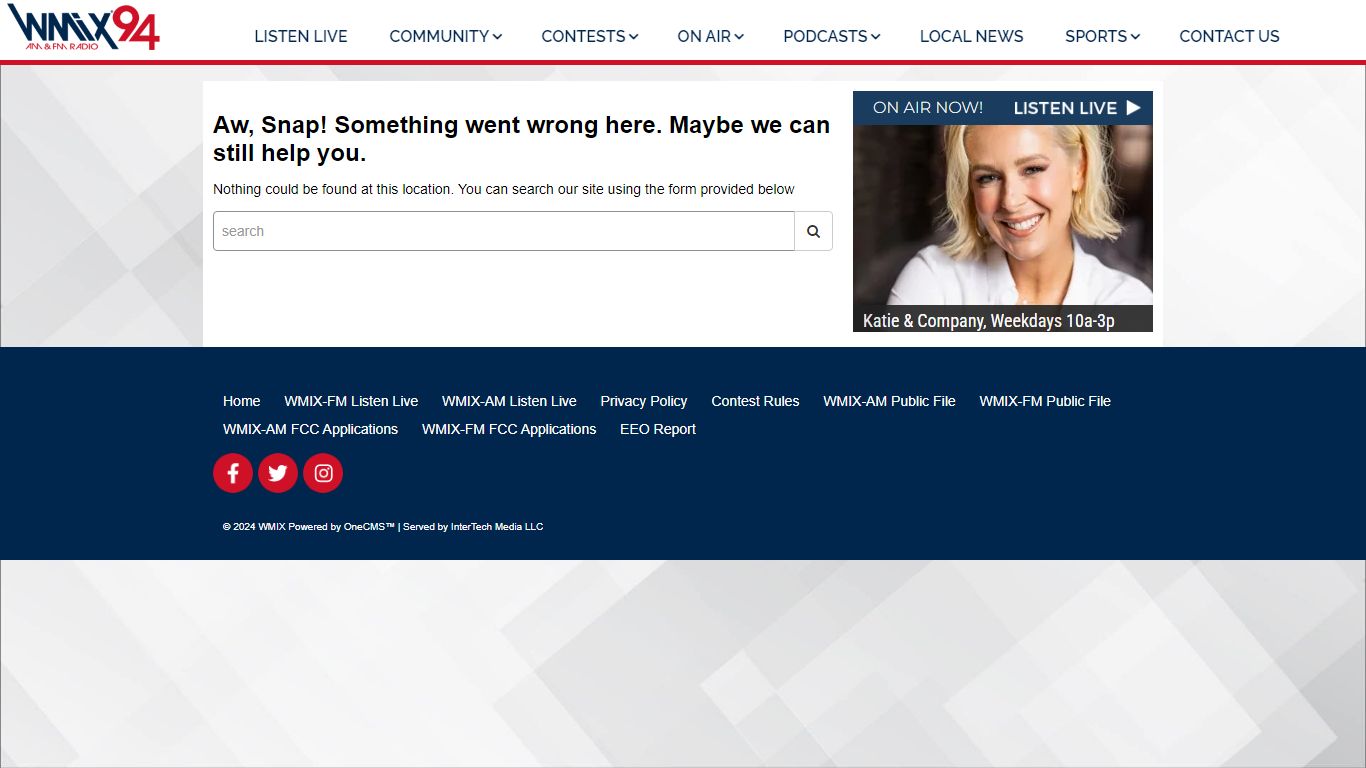The width and height of the screenshot is (1366, 768).
Task: Expand the Podcasts dropdown menu
Action: click(x=831, y=36)
